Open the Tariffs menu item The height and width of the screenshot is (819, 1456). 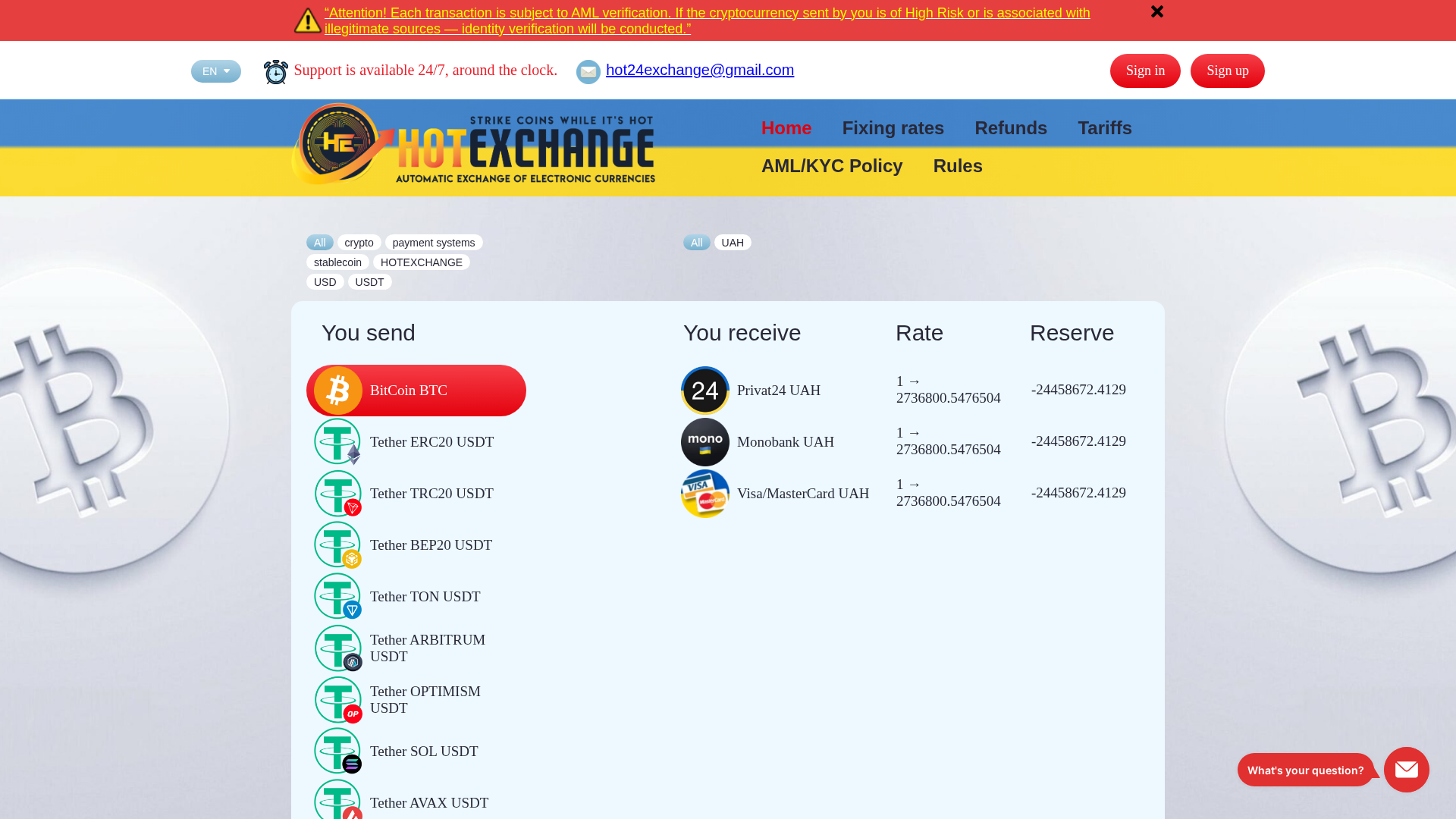tap(1105, 128)
